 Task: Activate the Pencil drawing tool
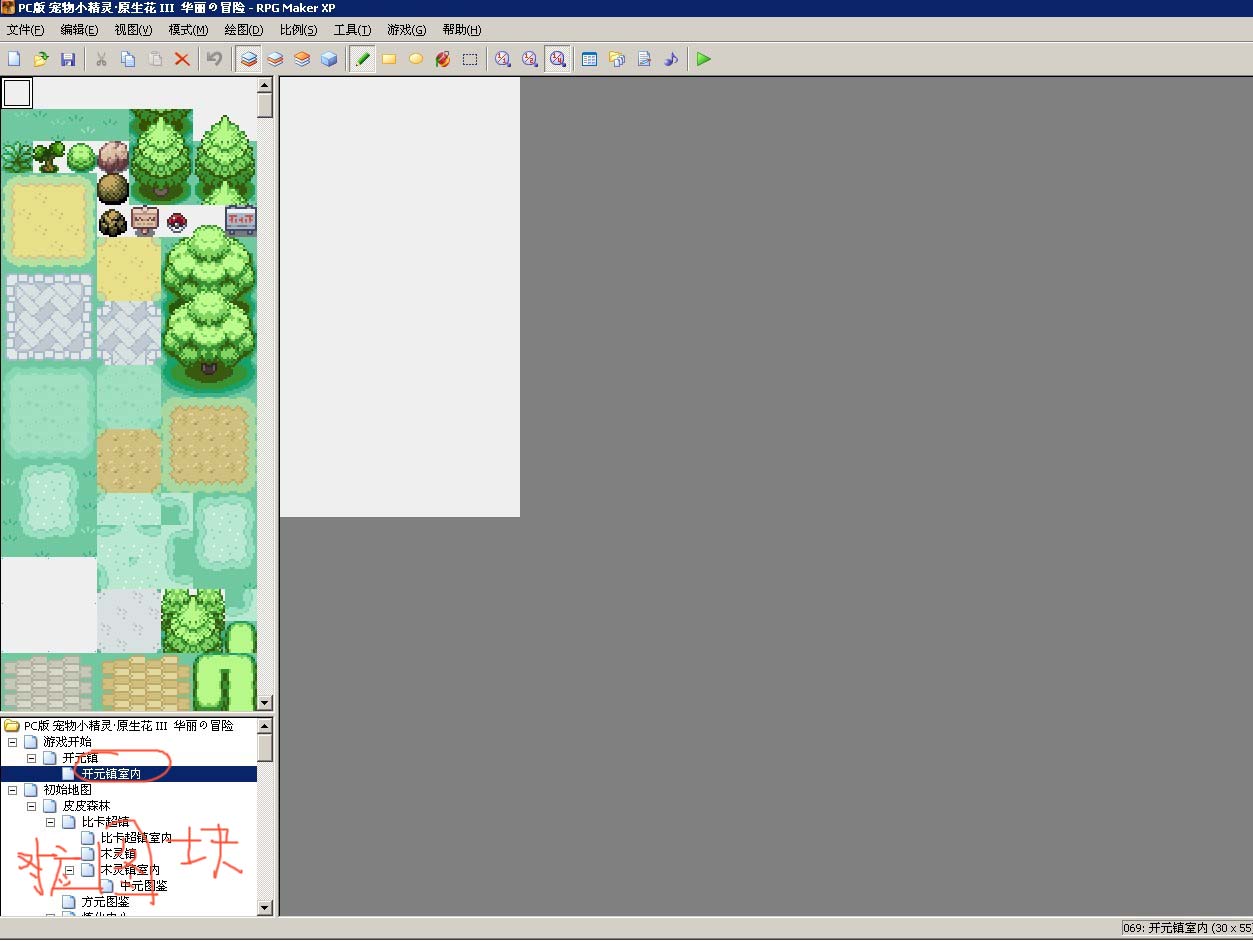coord(362,59)
